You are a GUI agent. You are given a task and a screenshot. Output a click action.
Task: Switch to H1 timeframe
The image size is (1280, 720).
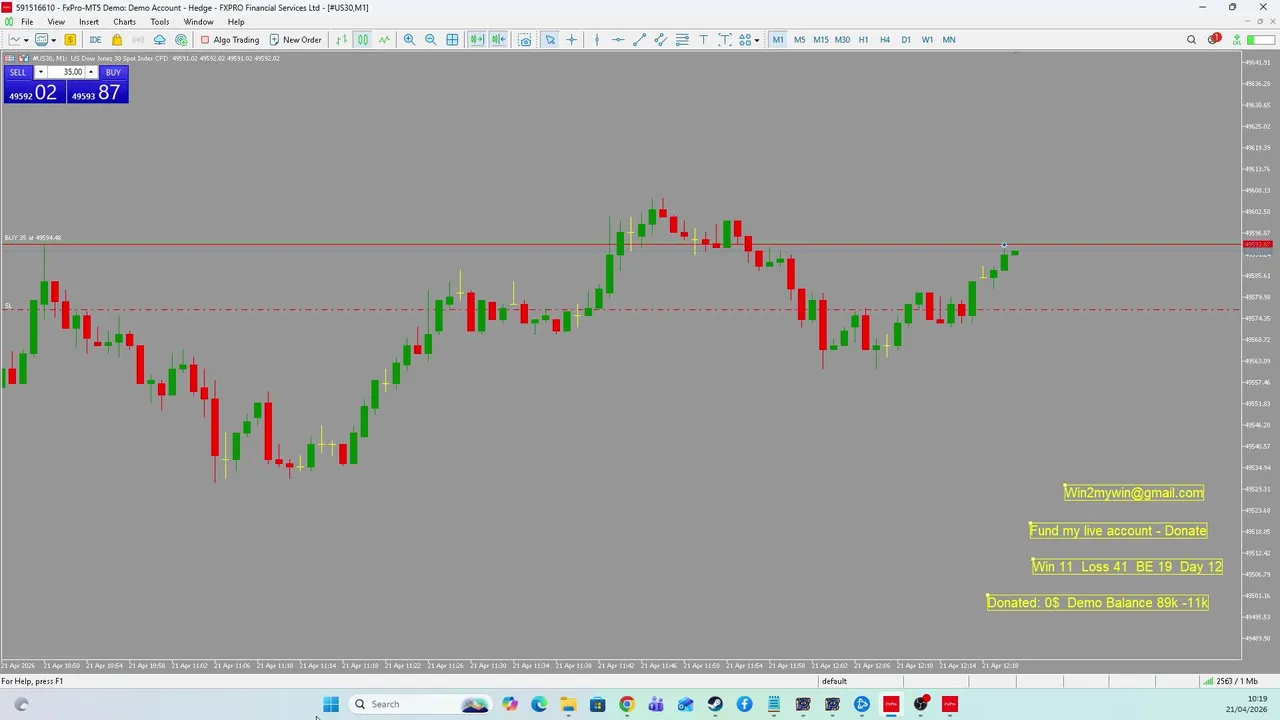pyautogui.click(x=863, y=40)
